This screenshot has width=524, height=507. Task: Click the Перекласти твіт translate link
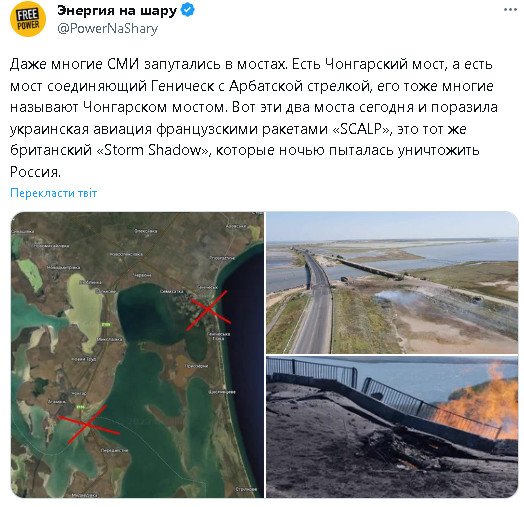[53, 193]
